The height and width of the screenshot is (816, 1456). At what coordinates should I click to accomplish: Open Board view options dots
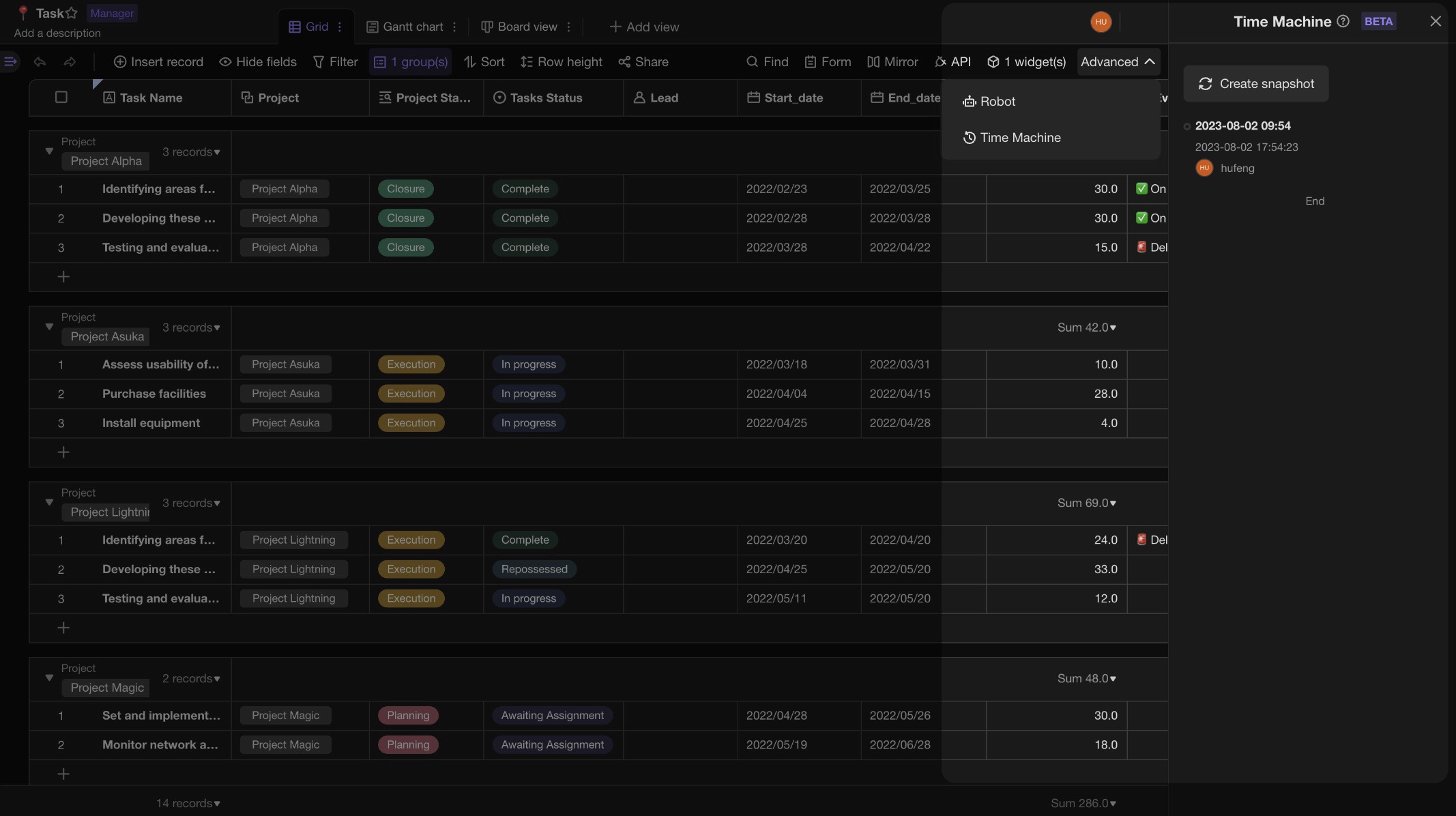(x=568, y=27)
